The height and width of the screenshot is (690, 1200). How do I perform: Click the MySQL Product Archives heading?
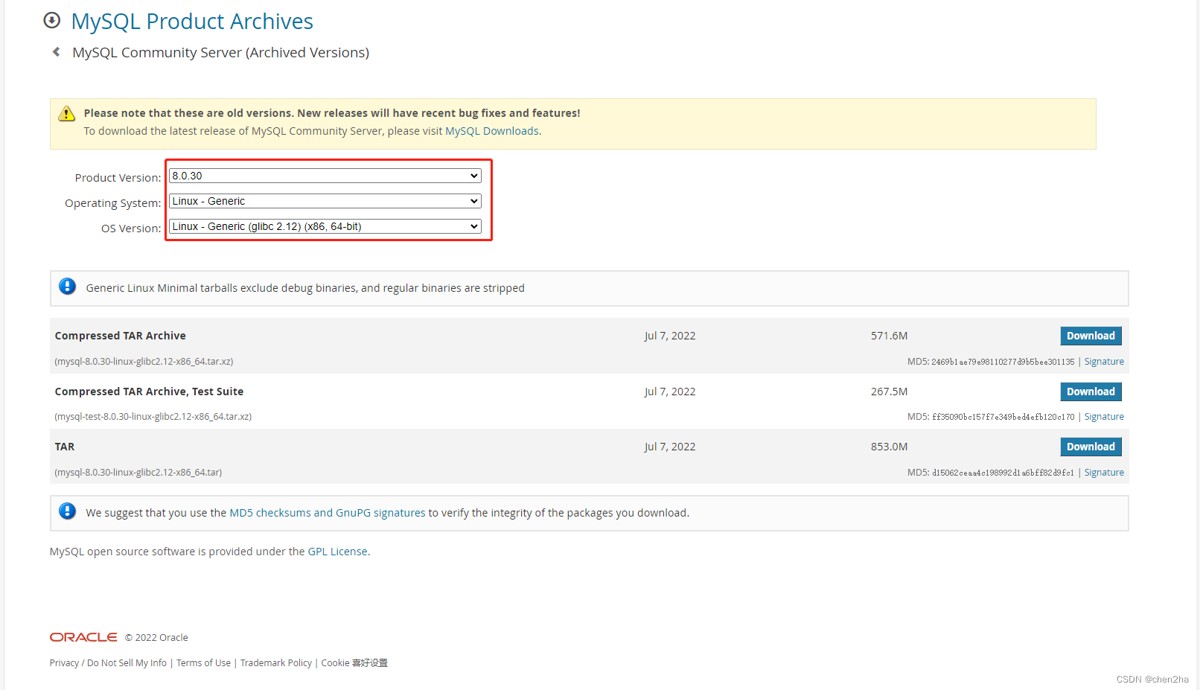pos(192,21)
